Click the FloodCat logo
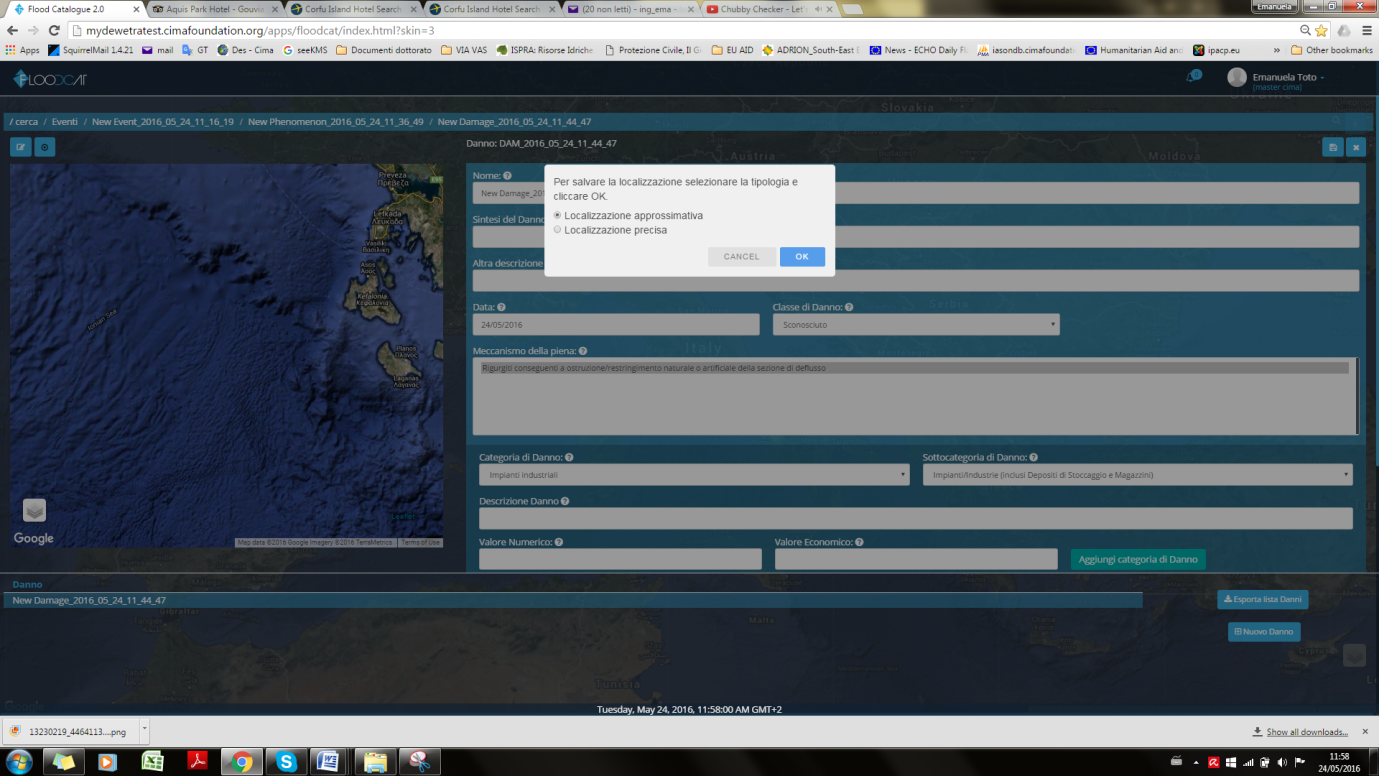1379x776 pixels. point(50,79)
